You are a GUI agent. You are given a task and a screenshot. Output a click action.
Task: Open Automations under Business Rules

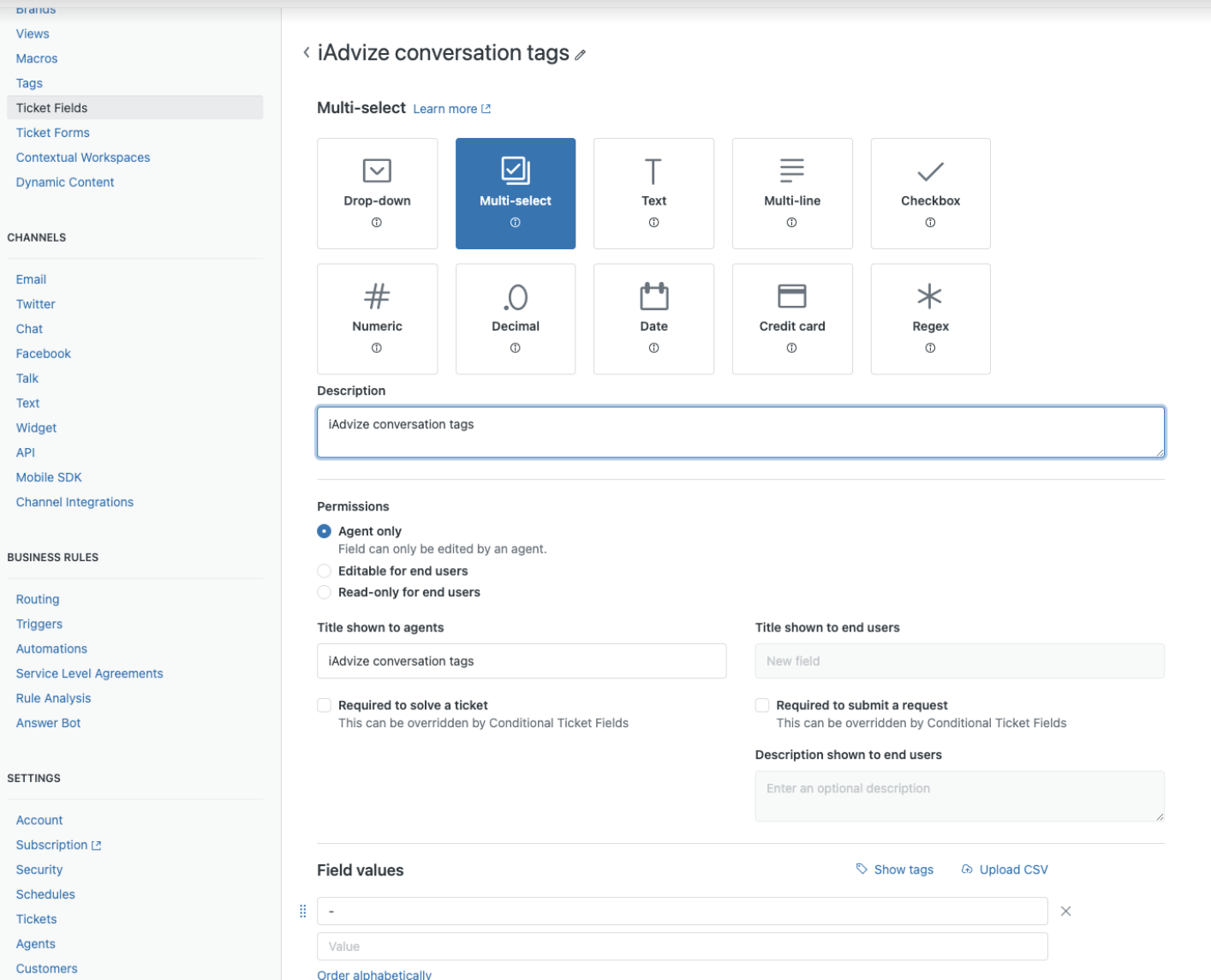(x=51, y=649)
